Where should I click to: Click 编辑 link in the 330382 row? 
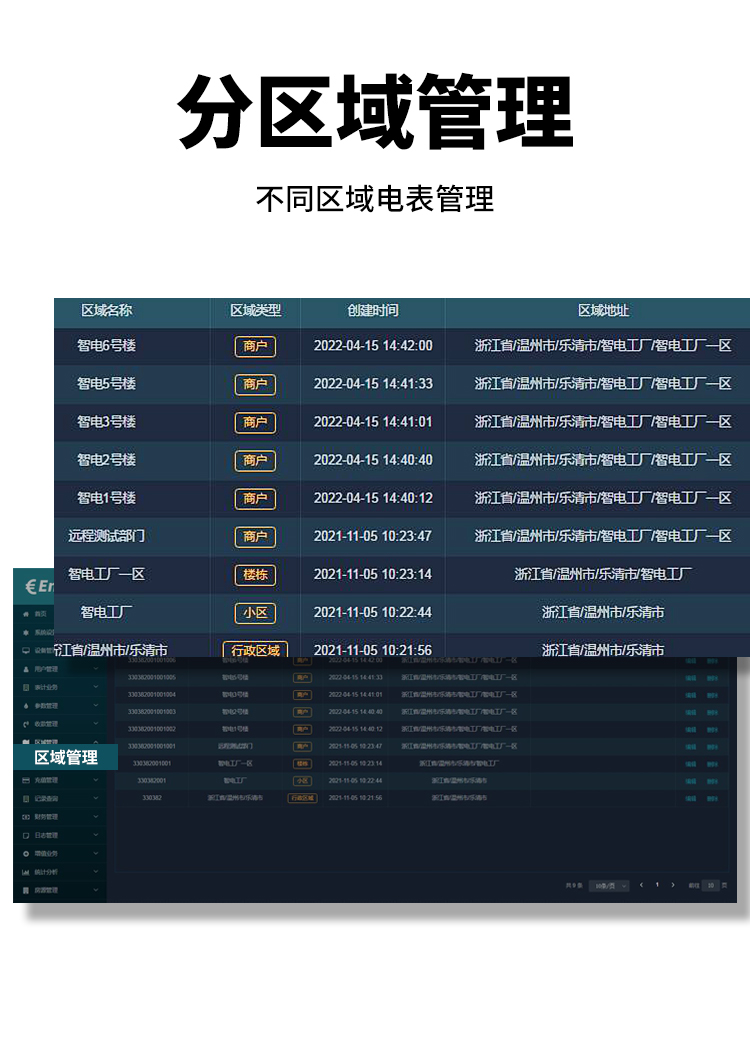[690, 798]
